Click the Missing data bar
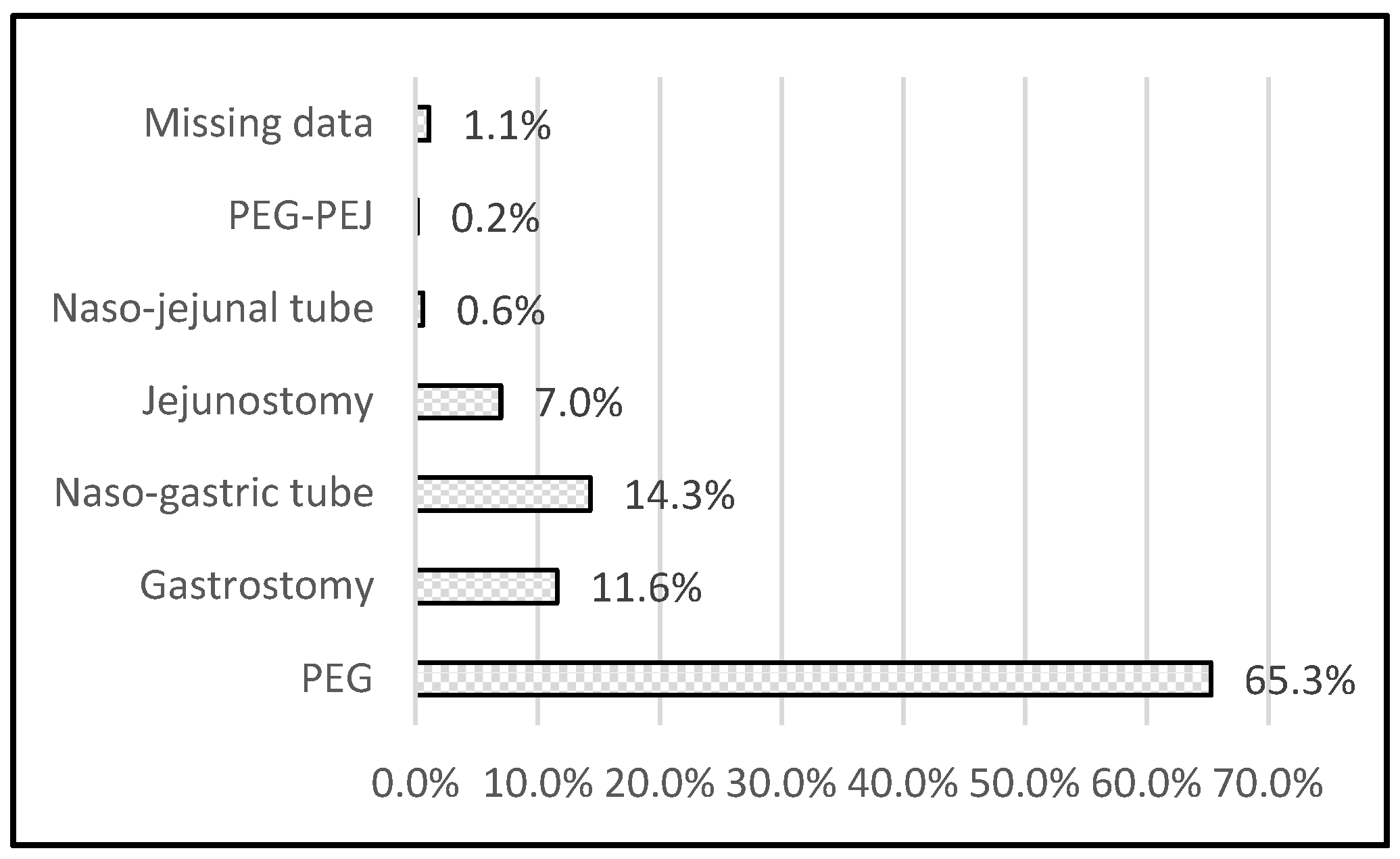Image resolution: width=1400 pixels, height=859 pixels. coord(423,124)
